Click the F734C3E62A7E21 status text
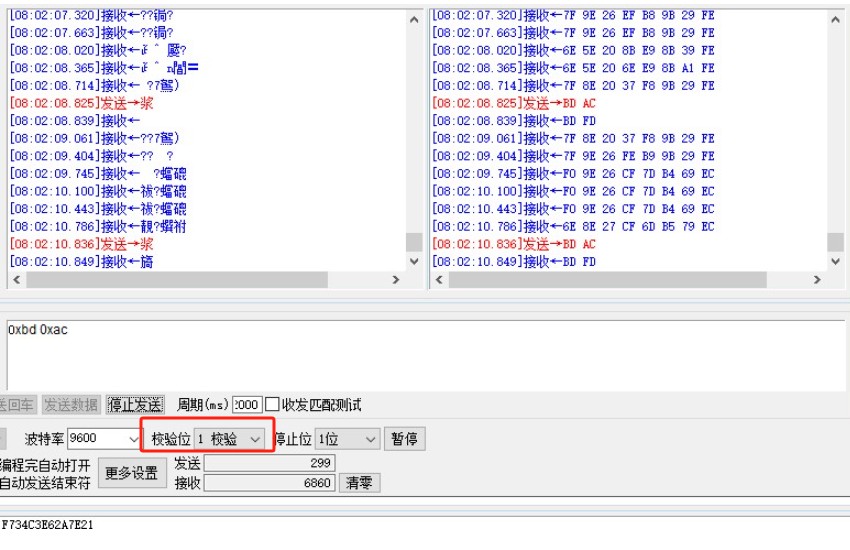 (47, 525)
